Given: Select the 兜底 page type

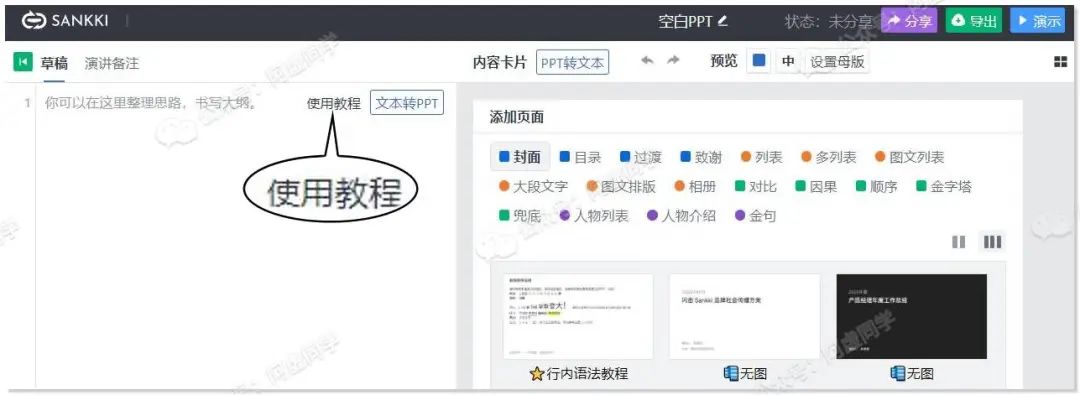Looking at the screenshot, I should [x=520, y=216].
